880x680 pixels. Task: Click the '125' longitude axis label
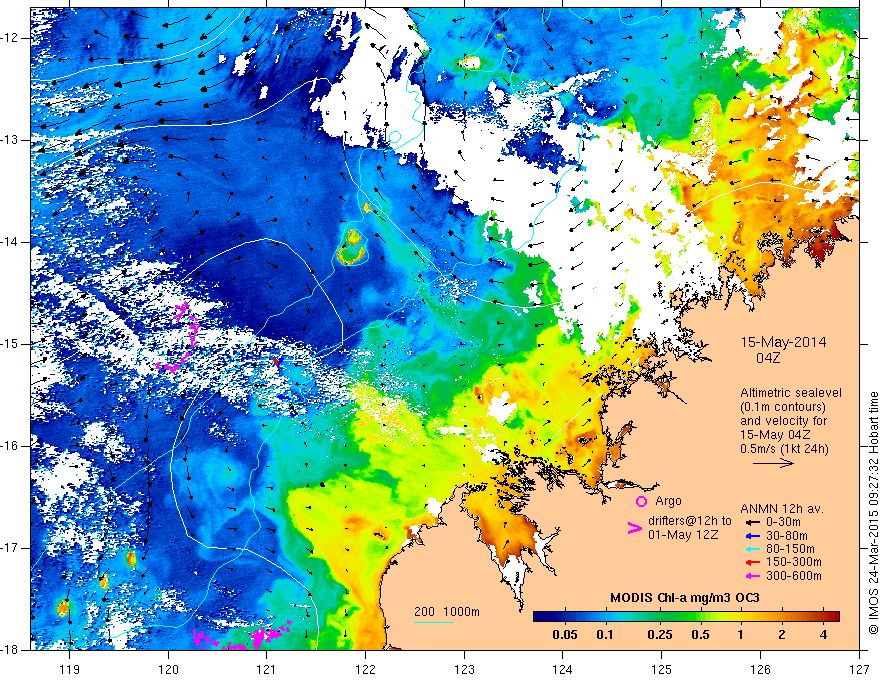click(662, 669)
